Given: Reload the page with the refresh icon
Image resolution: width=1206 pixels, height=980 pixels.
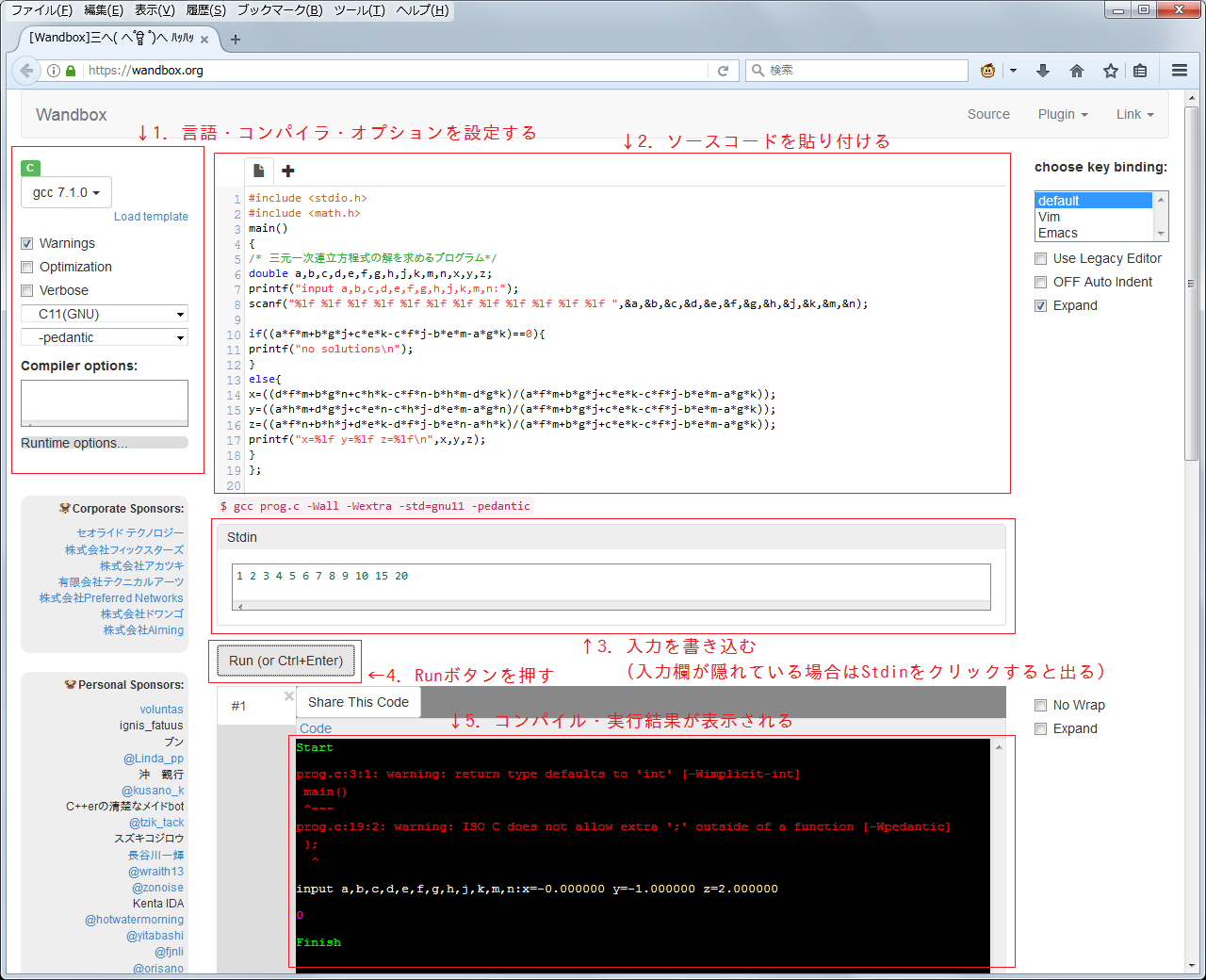Looking at the screenshot, I should (723, 71).
